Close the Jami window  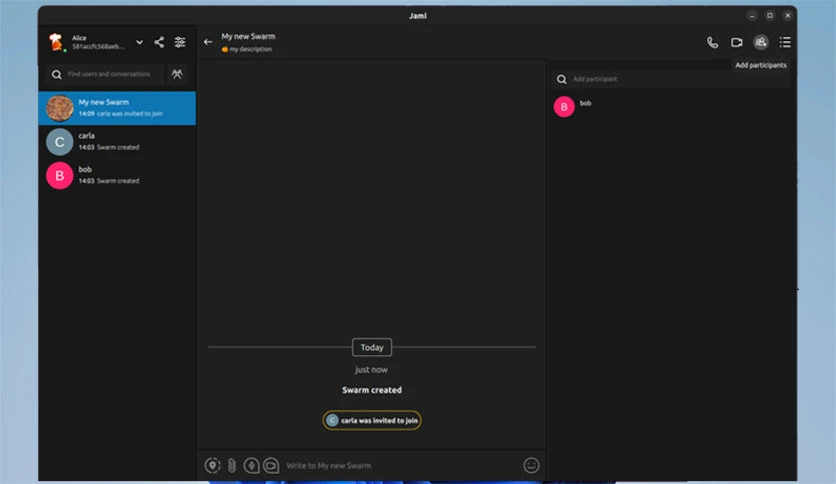tap(787, 15)
